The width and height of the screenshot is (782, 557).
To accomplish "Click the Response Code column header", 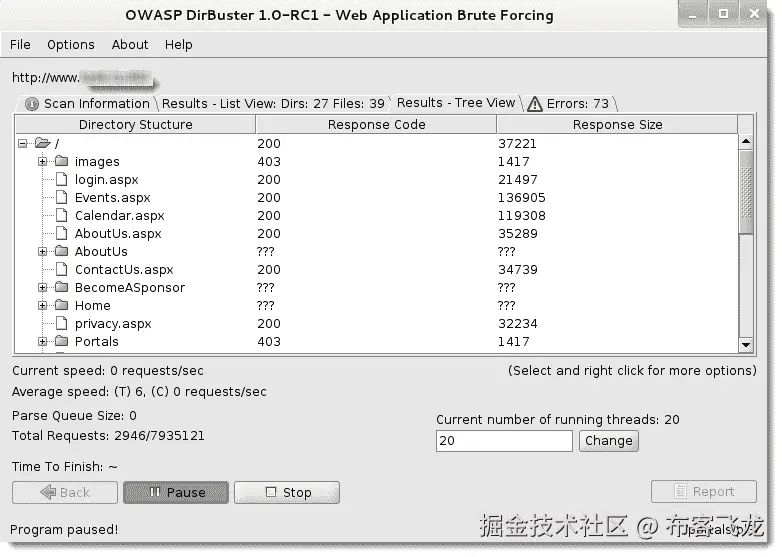I will click(x=377, y=125).
